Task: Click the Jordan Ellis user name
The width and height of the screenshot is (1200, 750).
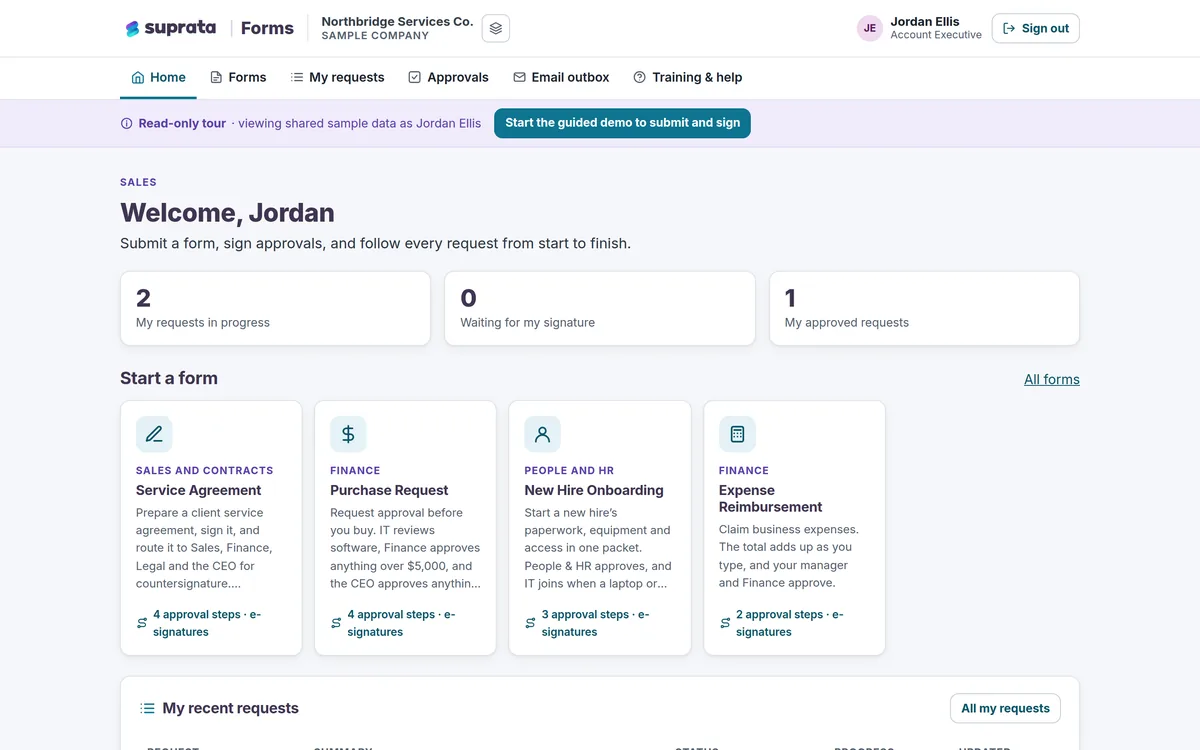Action: pyautogui.click(x=925, y=21)
